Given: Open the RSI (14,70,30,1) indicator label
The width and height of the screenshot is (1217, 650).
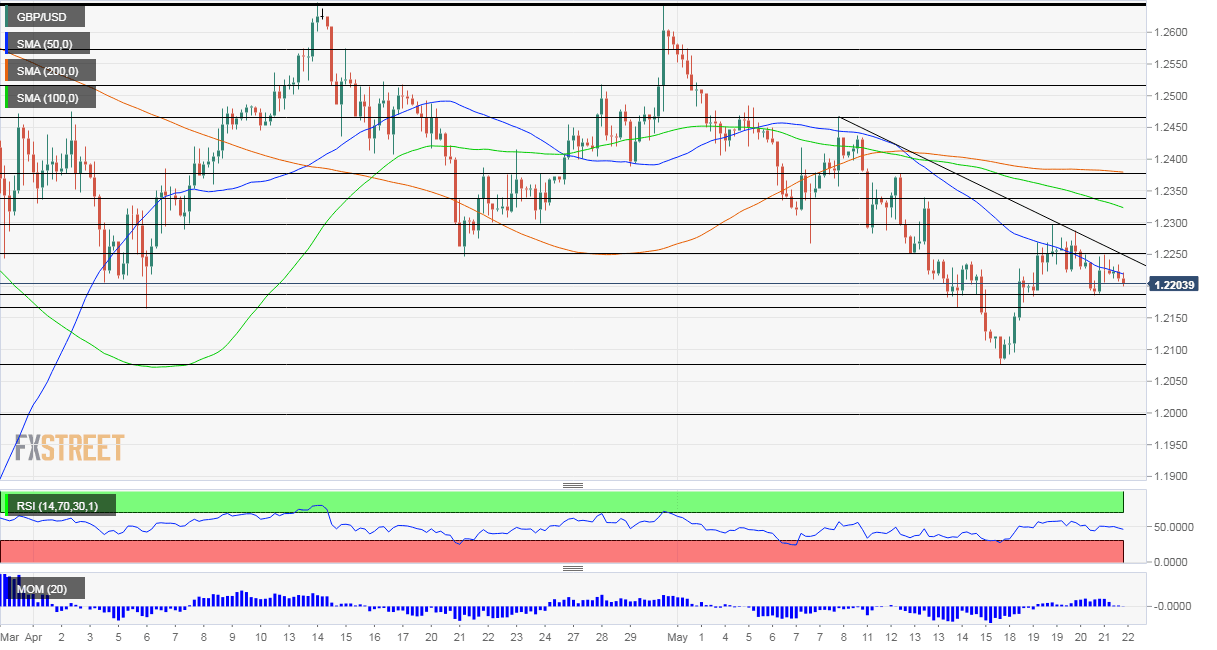Looking at the screenshot, I should [59, 506].
